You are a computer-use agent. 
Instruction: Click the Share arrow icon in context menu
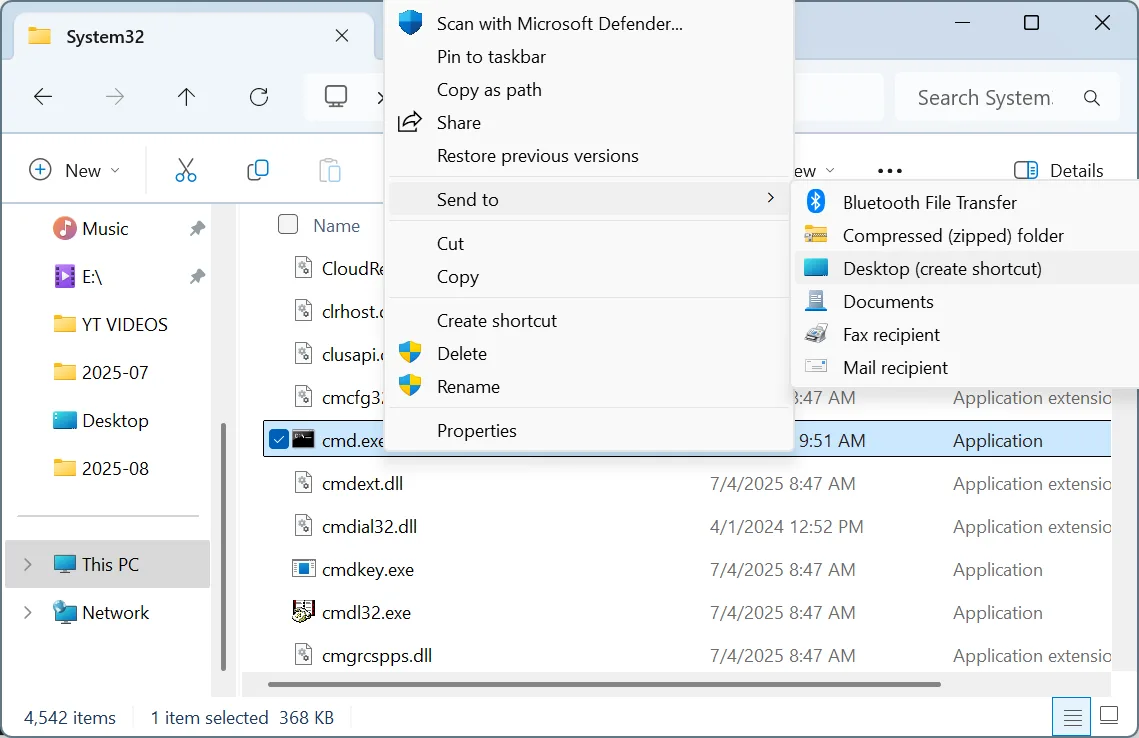(x=410, y=122)
